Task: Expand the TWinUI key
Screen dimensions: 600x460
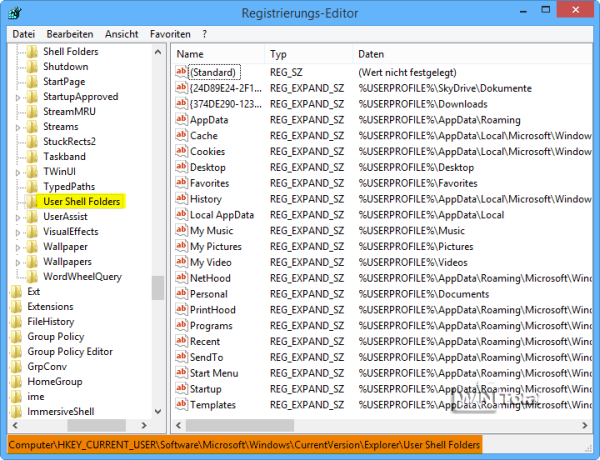Action: coord(18,173)
